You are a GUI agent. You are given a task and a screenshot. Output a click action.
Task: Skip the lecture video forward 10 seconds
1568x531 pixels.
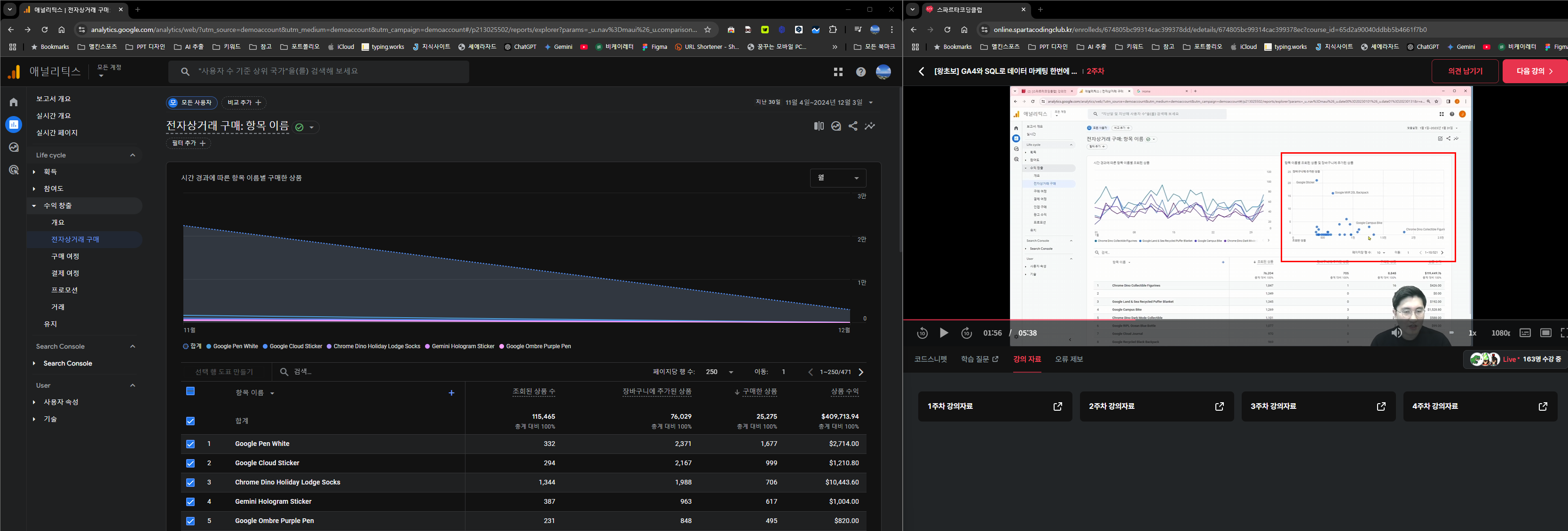[967, 333]
